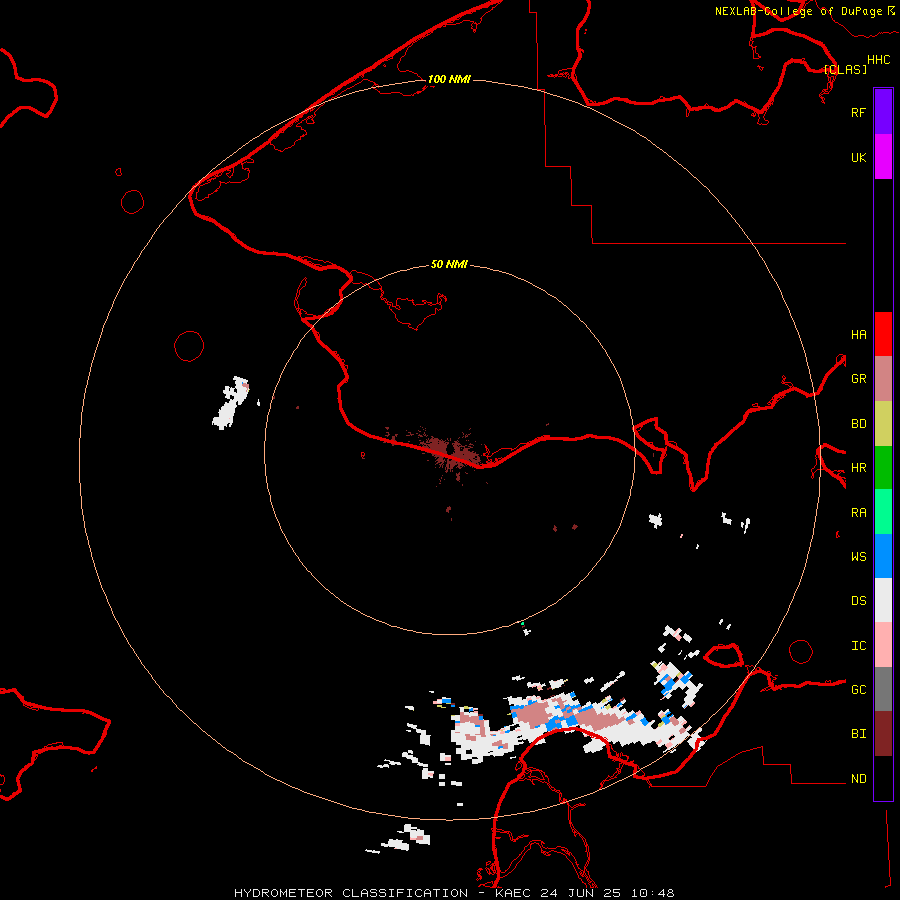Click the 100 NMI range ring label
Screen dimensions: 900x900
pyautogui.click(x=449, y=79)
